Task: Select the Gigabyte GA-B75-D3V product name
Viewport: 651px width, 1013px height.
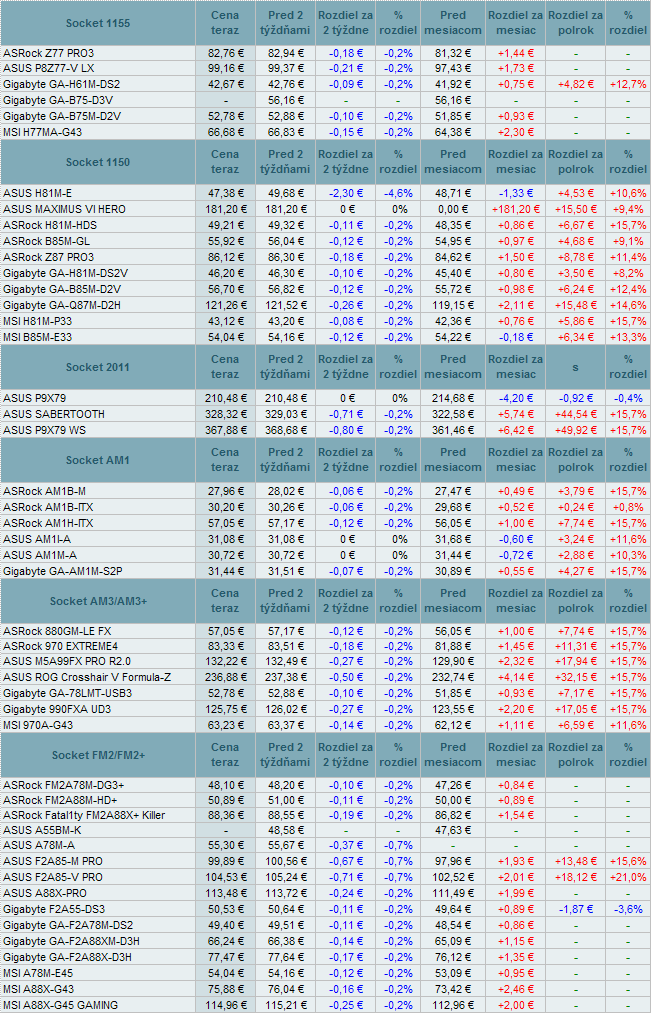Action: tap(59, 100)
